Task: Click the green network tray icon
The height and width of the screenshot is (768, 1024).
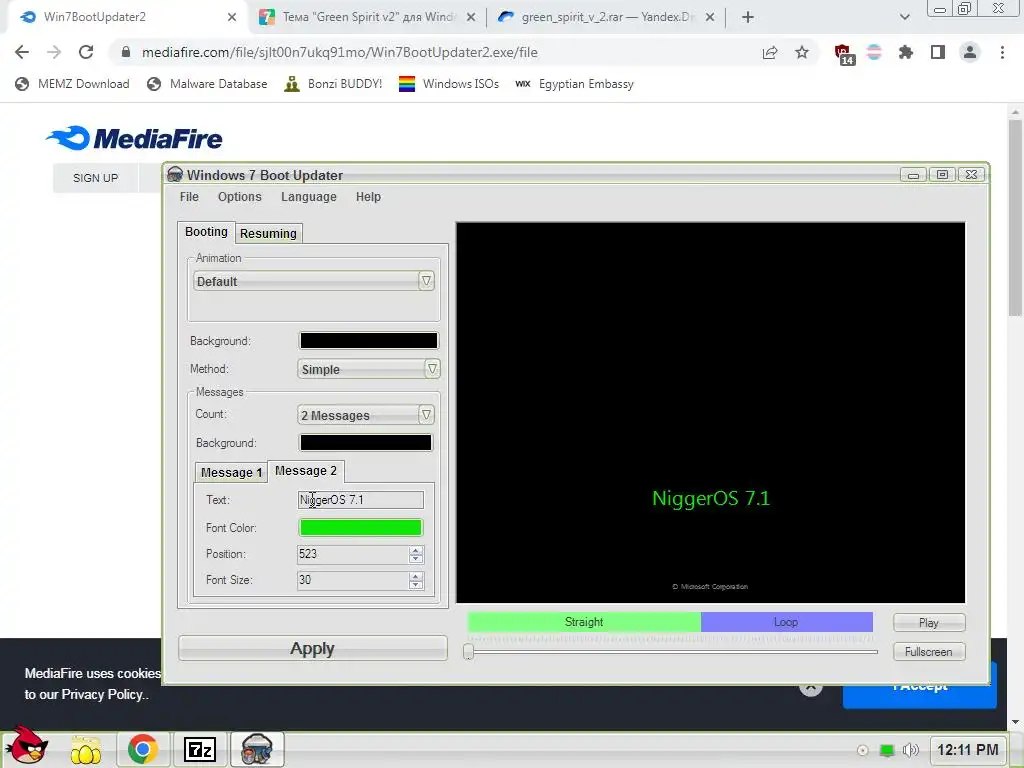Action: (x=886, y=750)
